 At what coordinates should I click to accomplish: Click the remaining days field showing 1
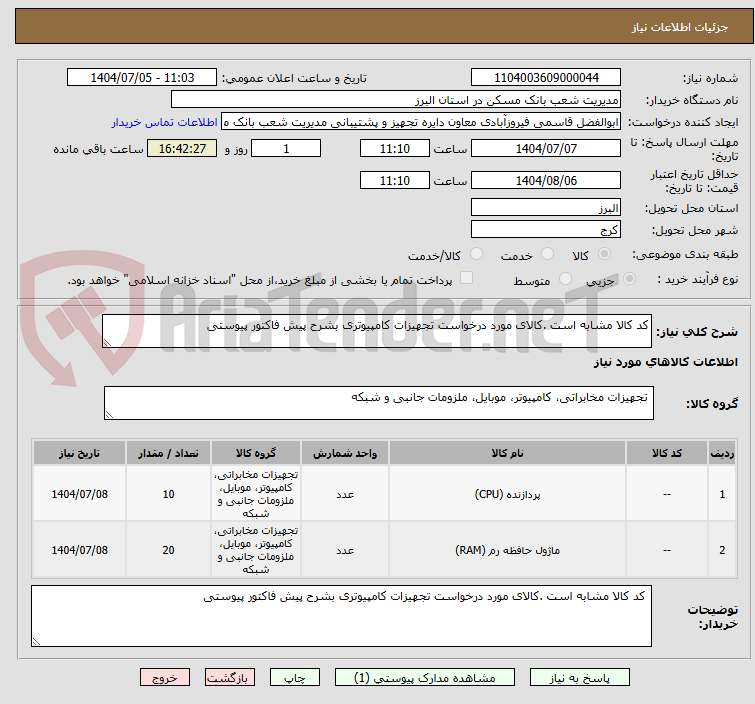(286, 148)
